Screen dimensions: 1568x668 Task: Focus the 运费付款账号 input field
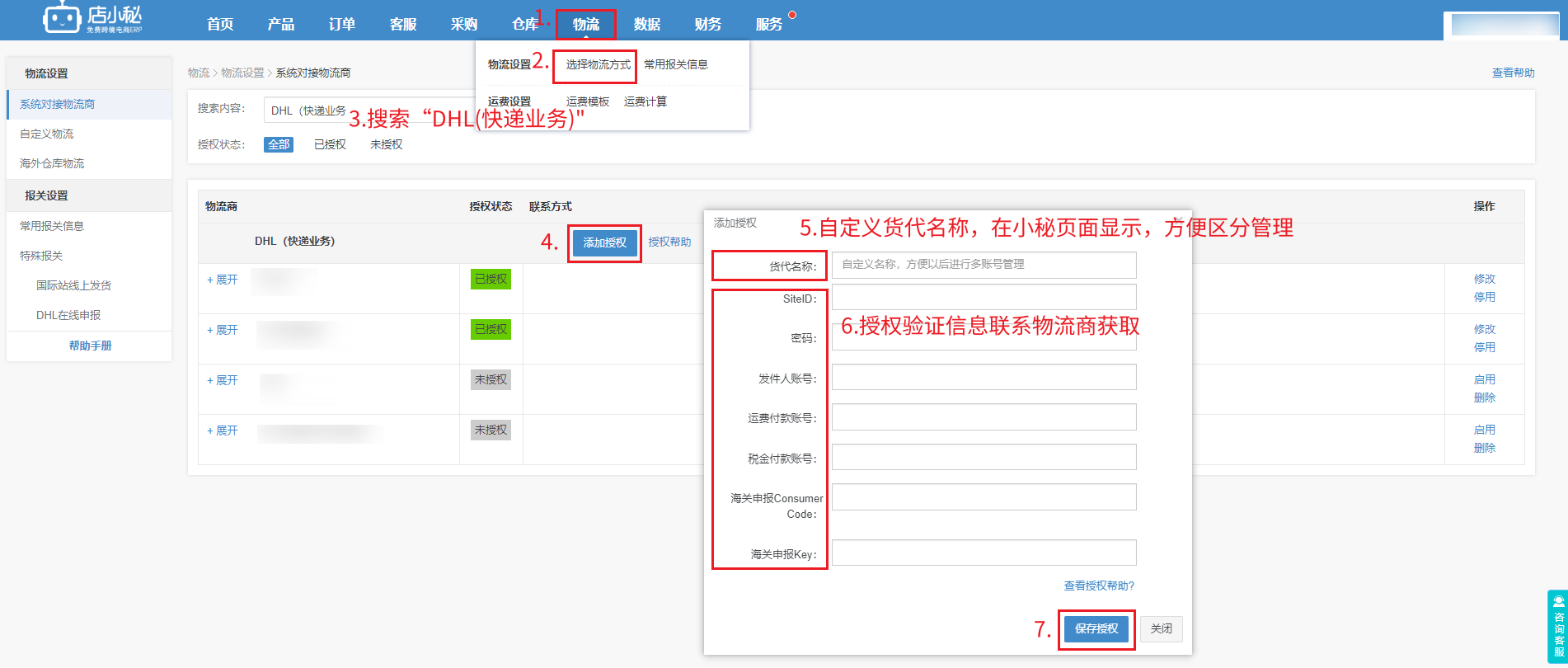coord(984,416)
